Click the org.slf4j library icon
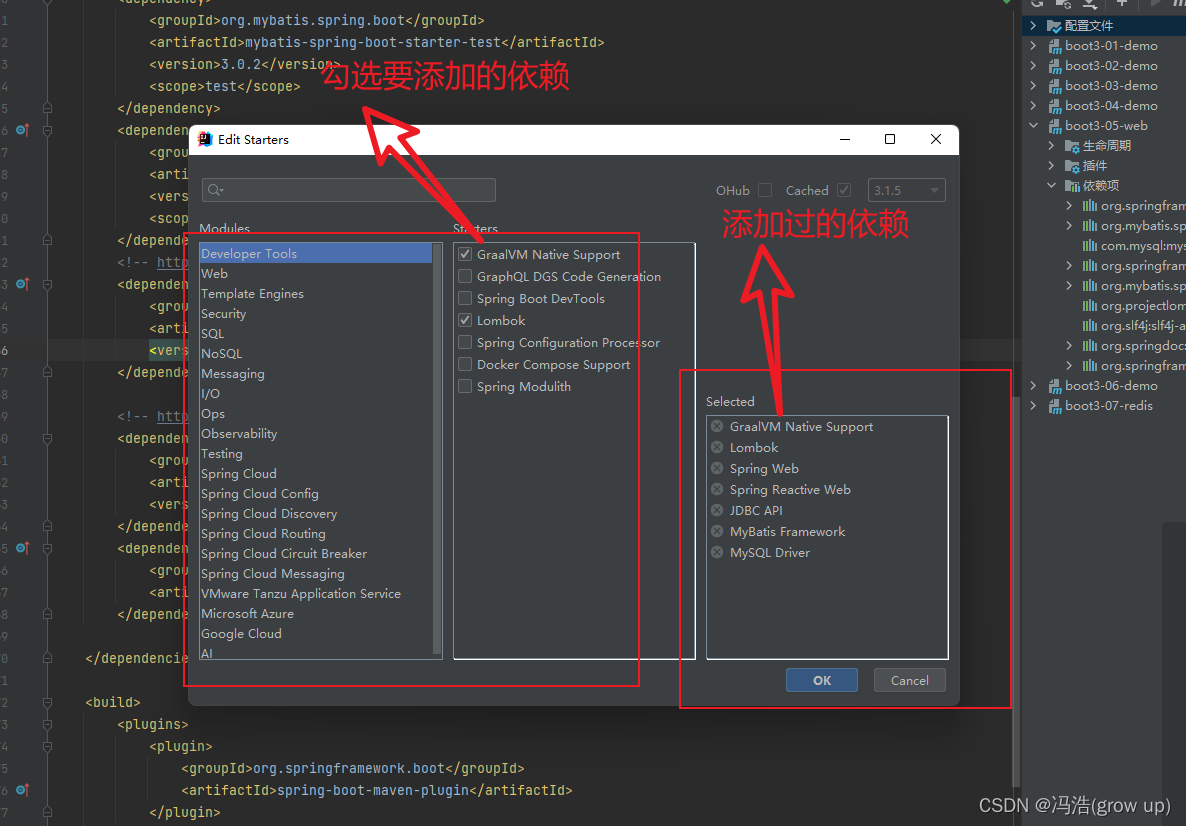Viewport: 1186px width, 826px height. (1089, 326)
